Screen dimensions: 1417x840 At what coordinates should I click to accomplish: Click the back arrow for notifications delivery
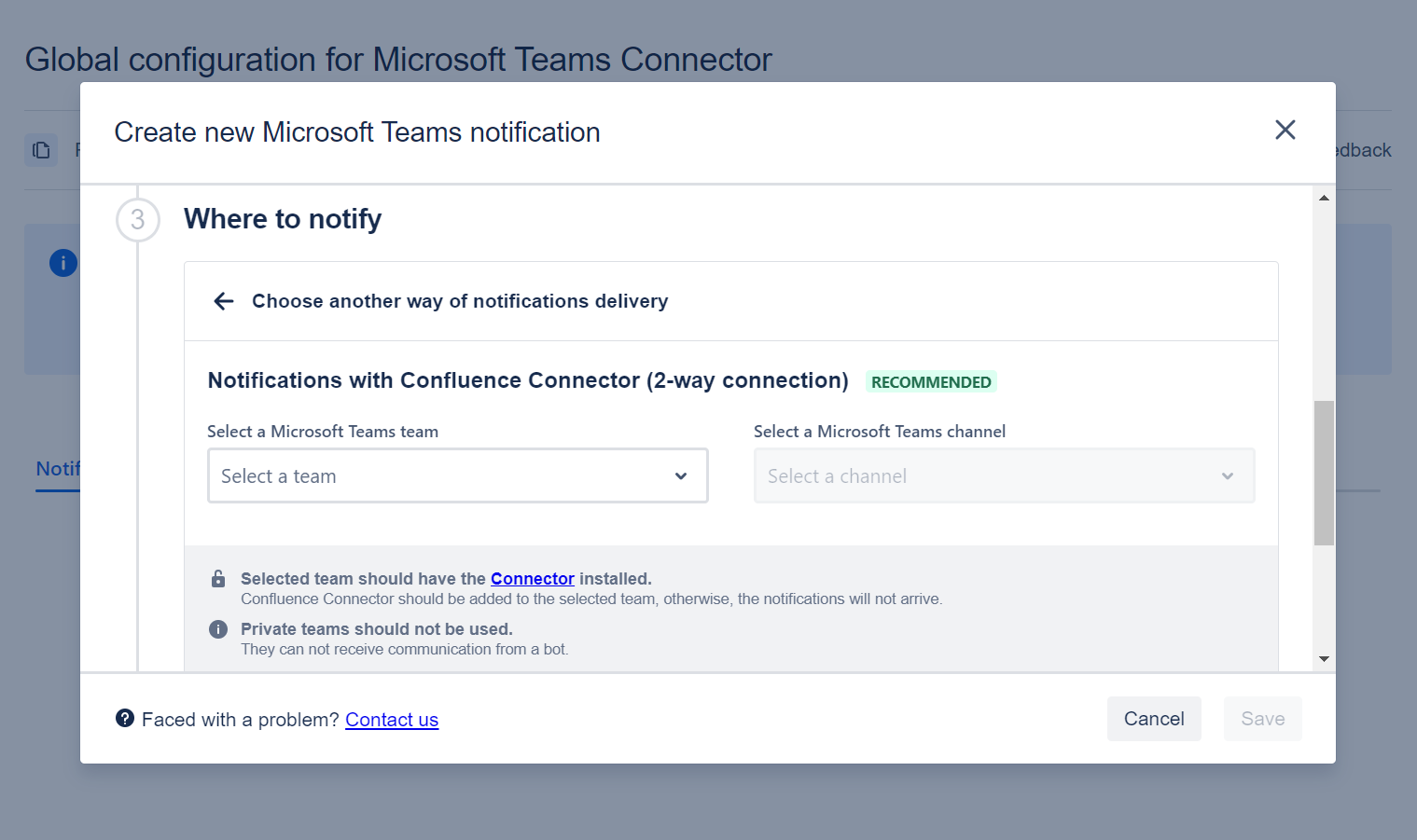(224, 301)
